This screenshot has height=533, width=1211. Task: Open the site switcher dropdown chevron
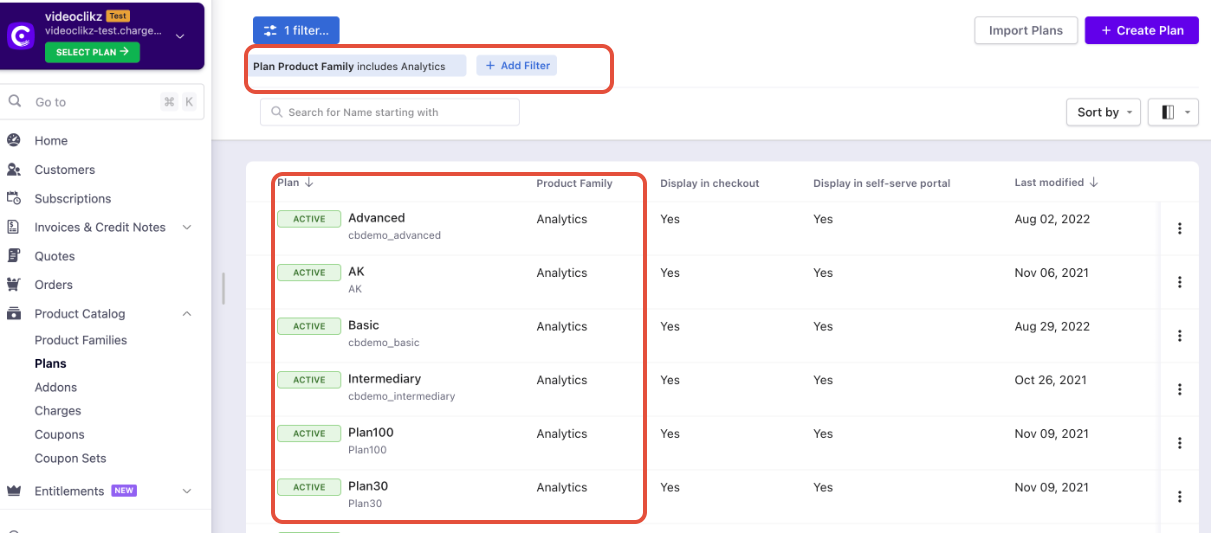[180, 36]
